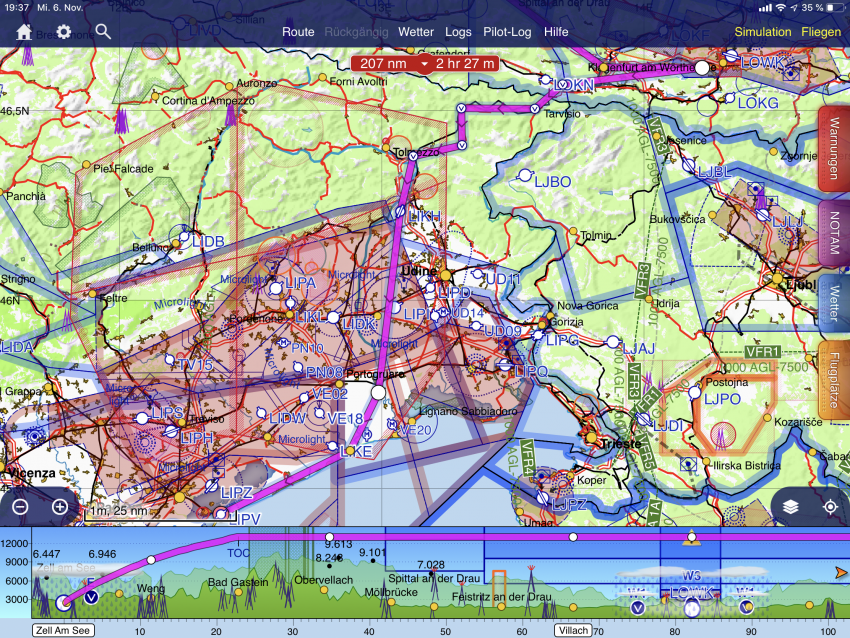Tap the Udine city label

[x=418, y=270]
